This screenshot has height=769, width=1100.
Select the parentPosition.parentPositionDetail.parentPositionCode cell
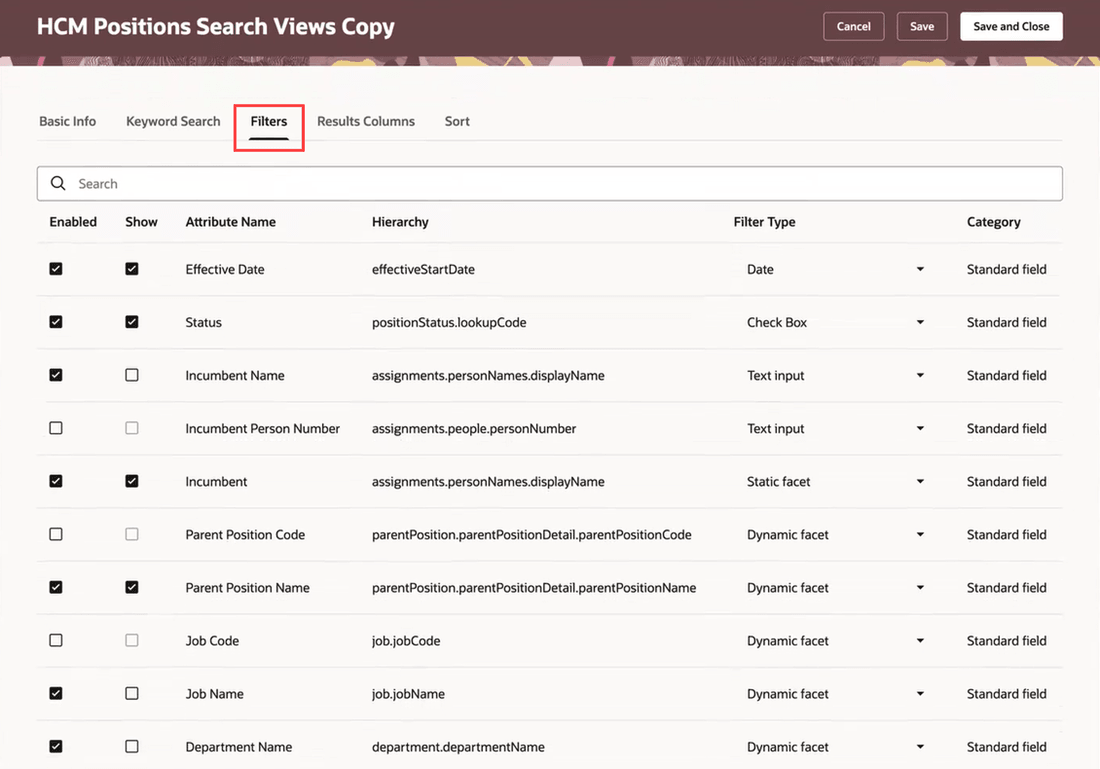click(531, 535)
